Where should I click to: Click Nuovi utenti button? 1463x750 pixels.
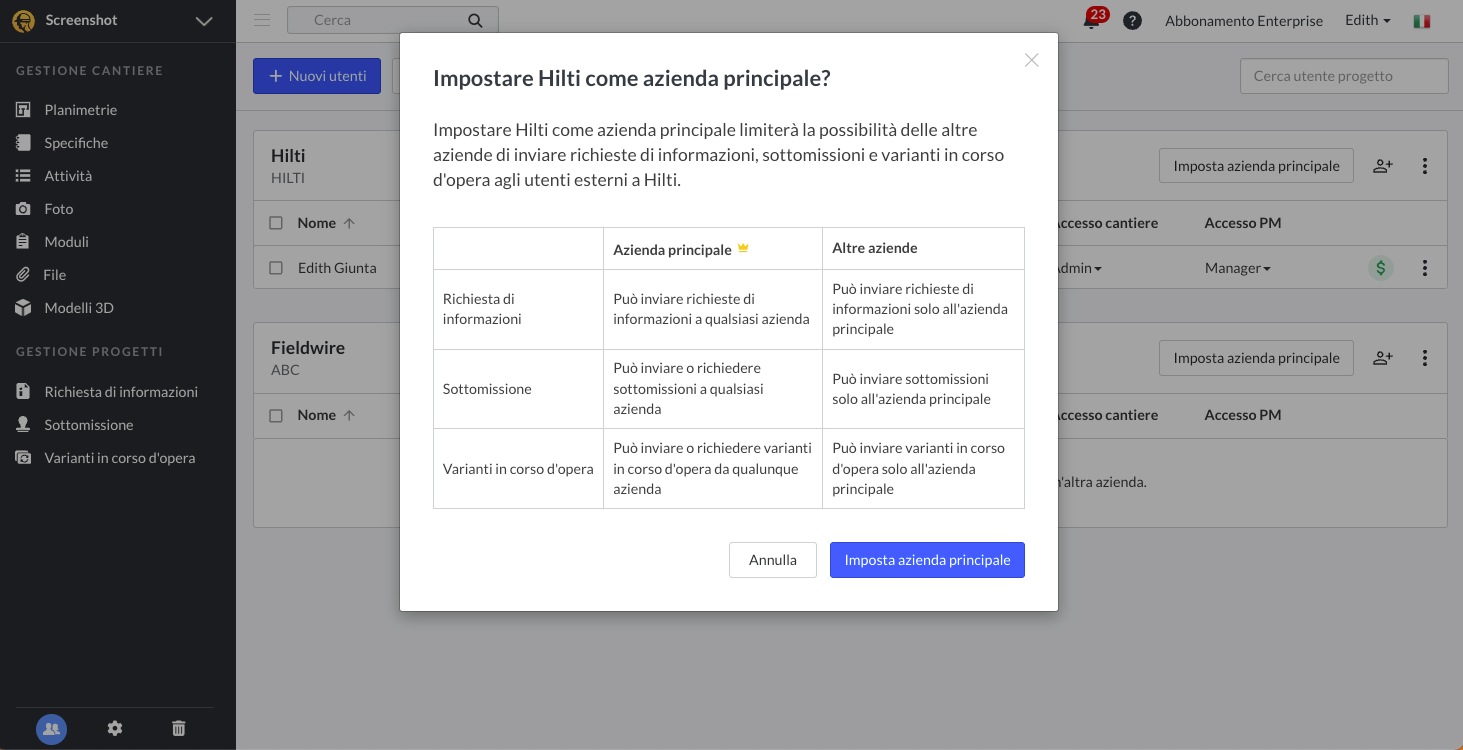click(x=317, y=76)
